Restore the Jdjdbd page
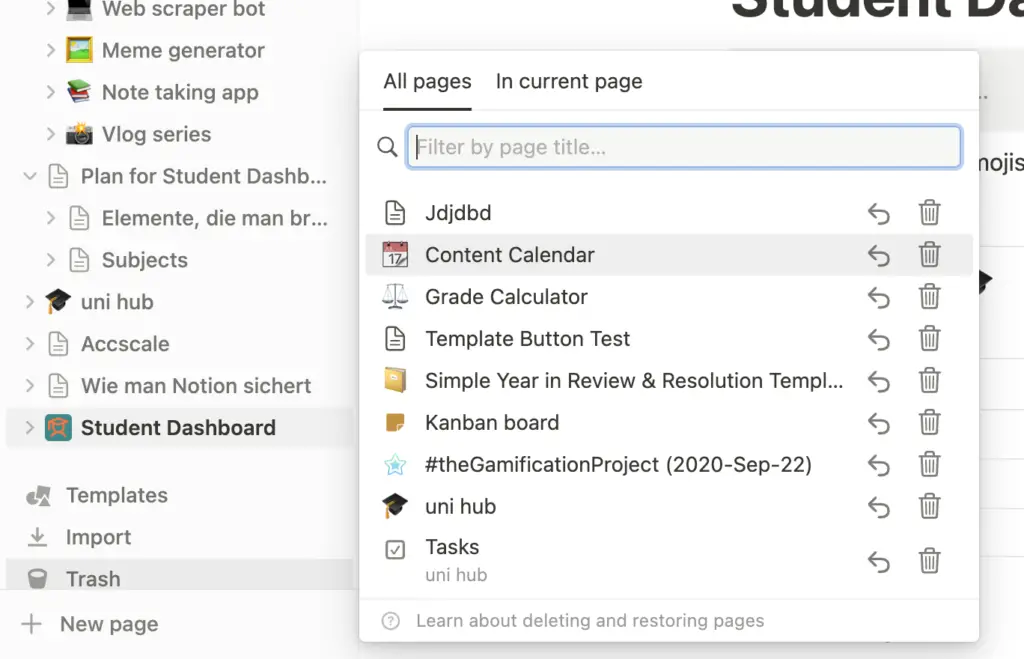This screenshot has height=659, width=1024. pos(879,213)
